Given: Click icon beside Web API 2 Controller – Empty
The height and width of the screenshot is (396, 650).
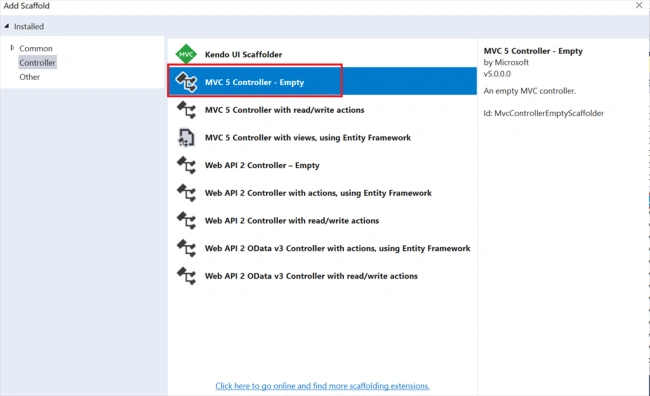Looking at the screenshot, I should [186, 165].
